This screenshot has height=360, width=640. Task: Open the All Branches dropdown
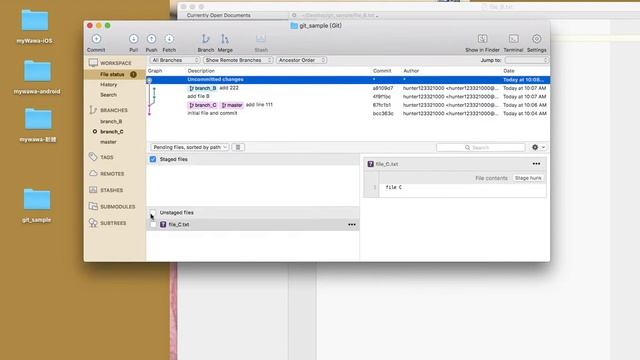tap(175, 60)
